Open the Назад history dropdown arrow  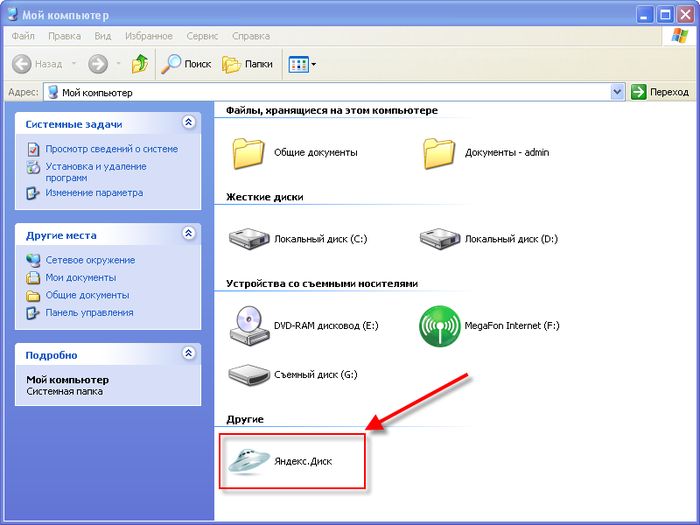[74, 64]
